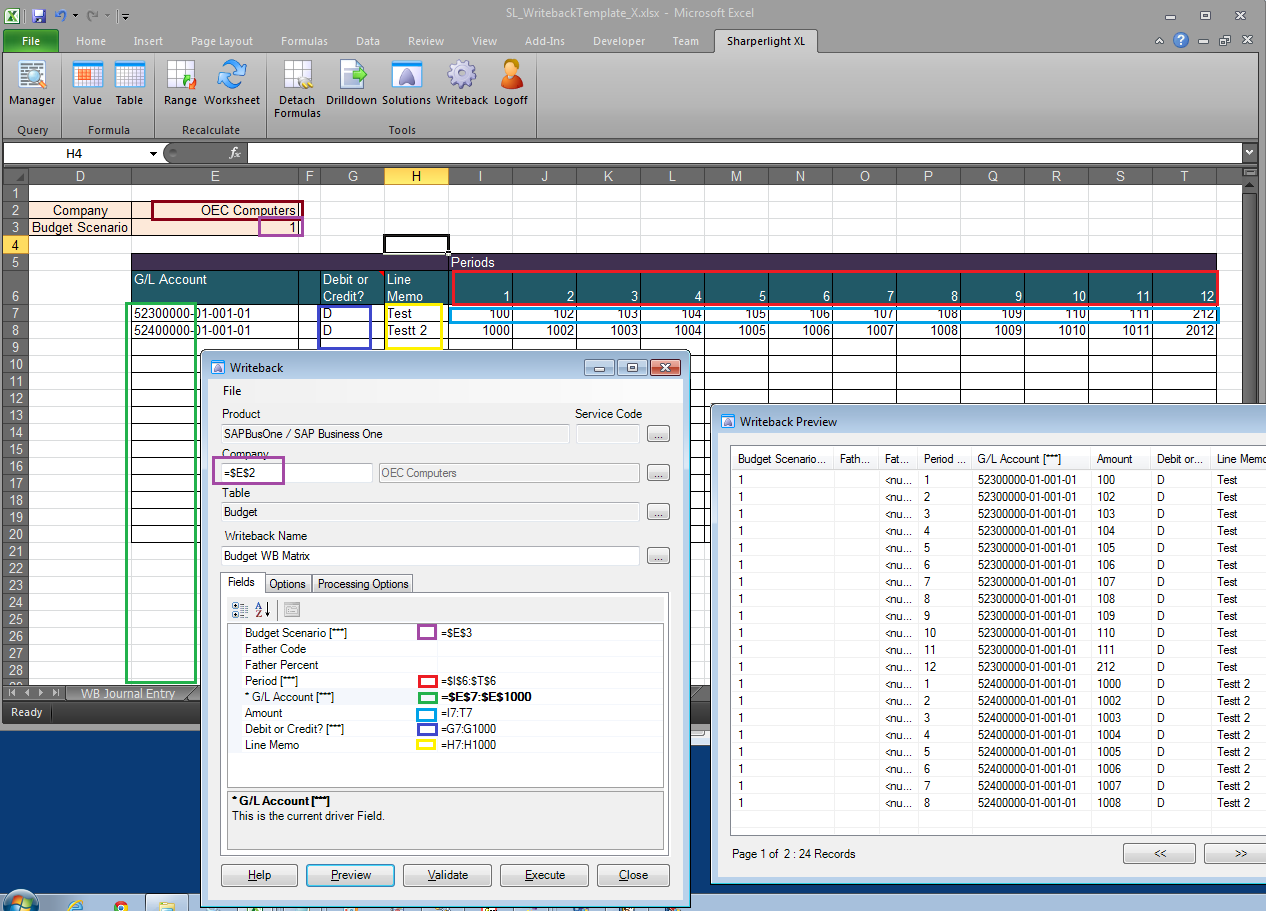
Task: Open the Drilldown tool
Action: click(351, 84)
